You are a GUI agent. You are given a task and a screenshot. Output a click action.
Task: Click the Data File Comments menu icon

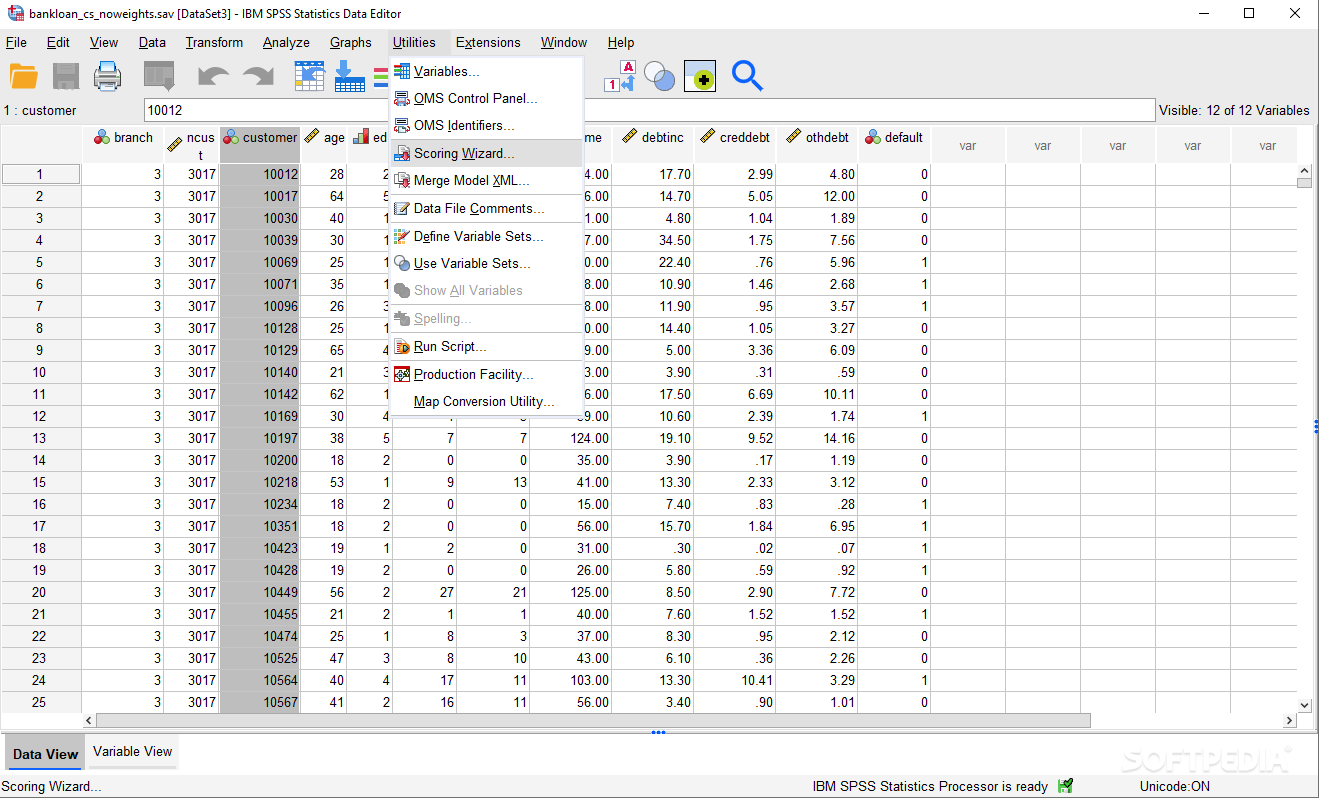coord(402,208)
